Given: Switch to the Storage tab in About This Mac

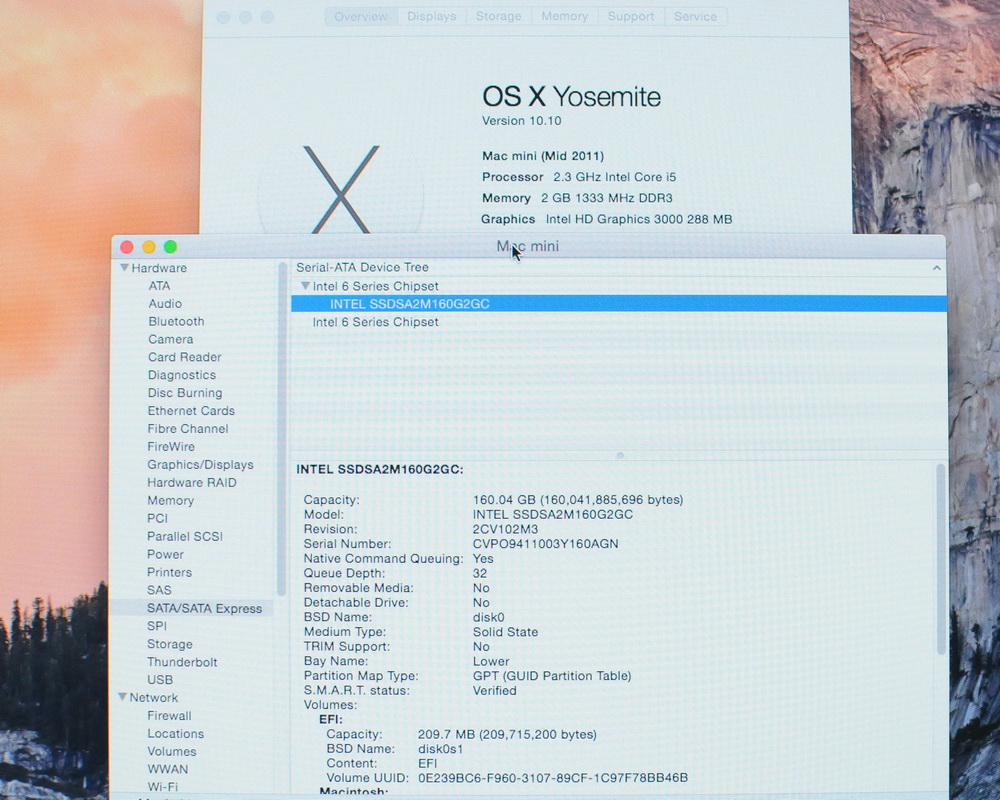Looking at the screenshot, I should [x=499, y=17].
